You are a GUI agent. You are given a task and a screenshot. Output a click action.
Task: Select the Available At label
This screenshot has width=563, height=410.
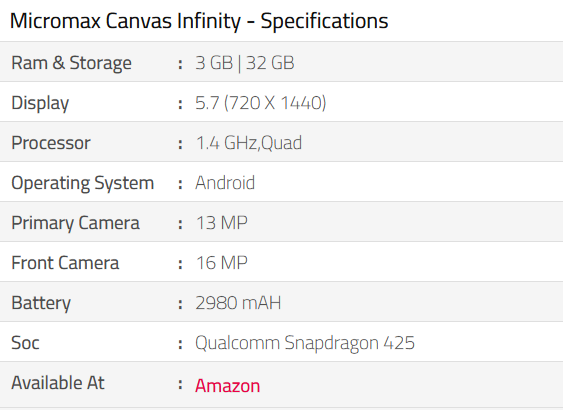tap(58, 383)
